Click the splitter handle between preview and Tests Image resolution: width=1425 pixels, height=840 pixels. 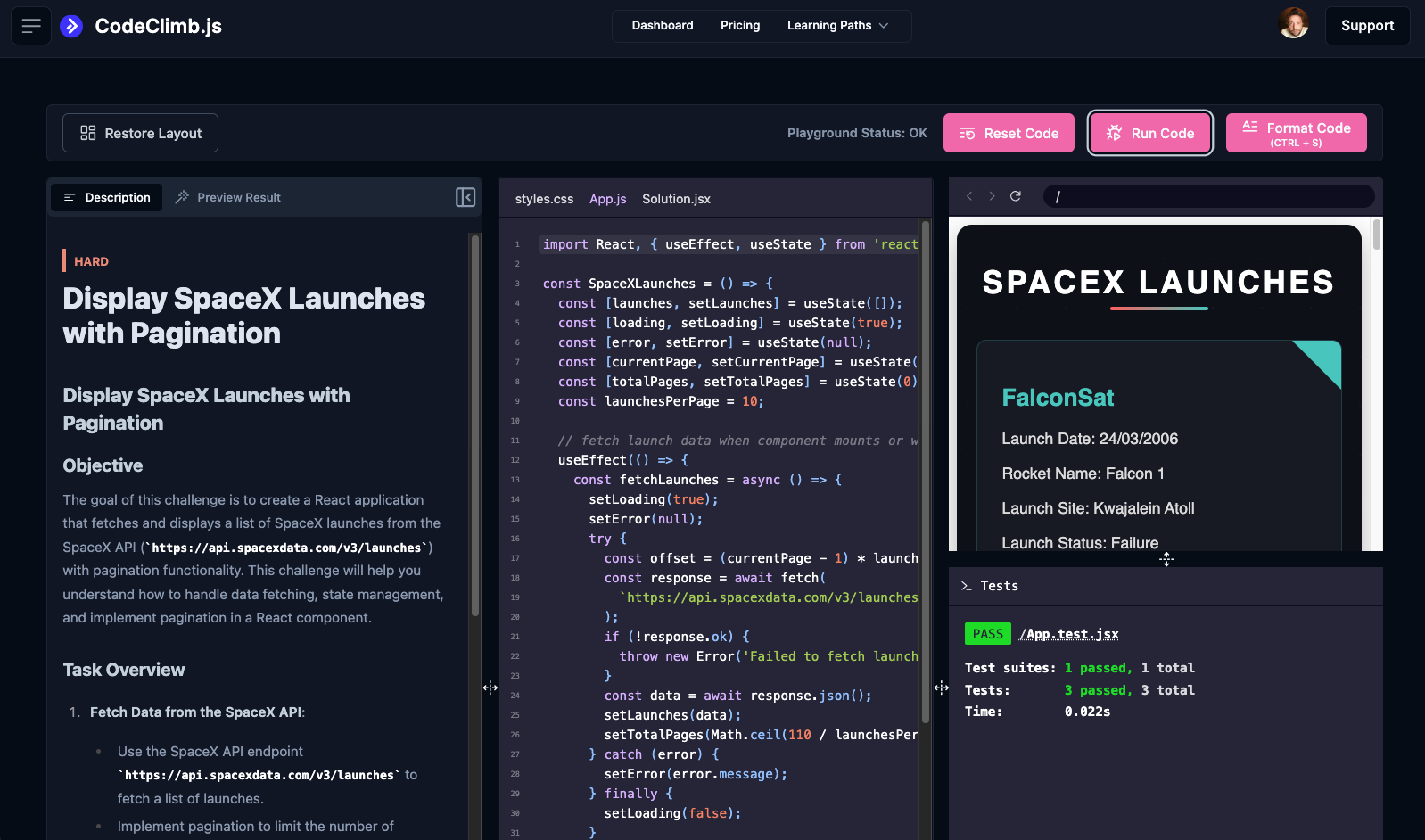pos(1166,559)
